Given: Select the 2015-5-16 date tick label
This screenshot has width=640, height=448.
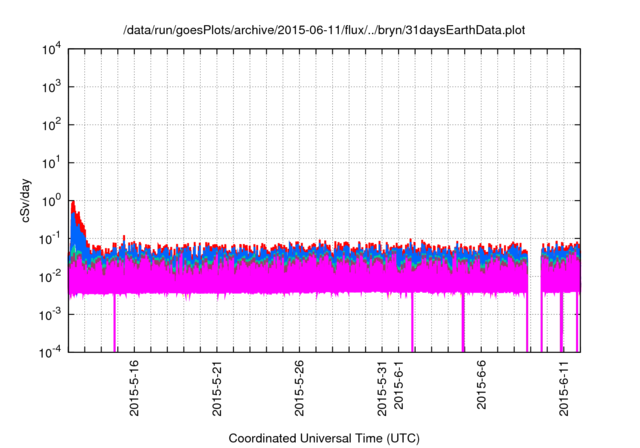Looking at the screenshot, I should (x=135, y=390).
